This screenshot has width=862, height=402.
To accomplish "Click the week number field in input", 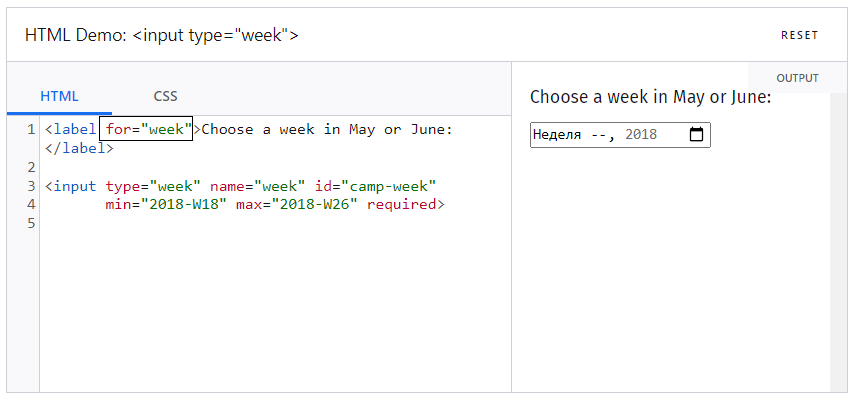I will [x=597, y=135].
